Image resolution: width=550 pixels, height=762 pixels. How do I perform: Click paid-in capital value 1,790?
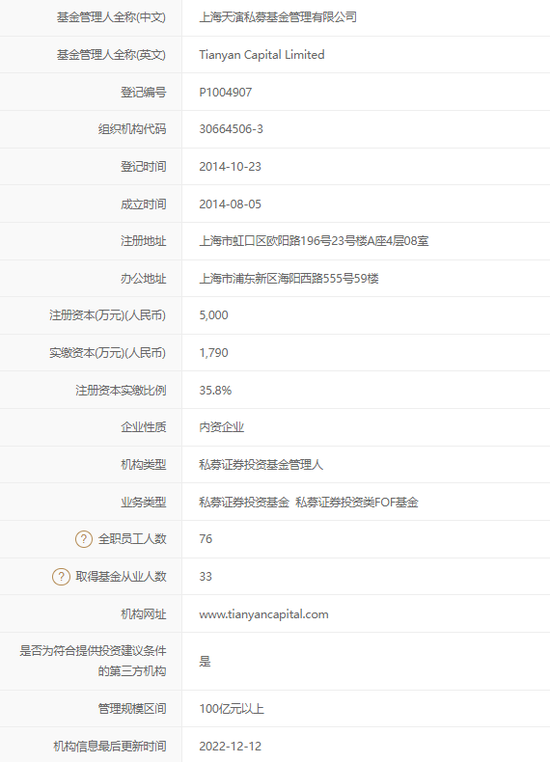[x=214, y=353]
